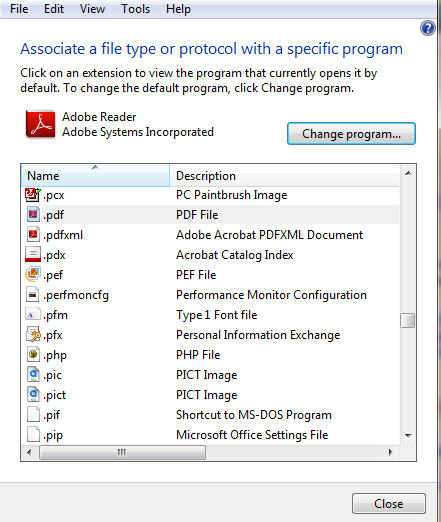
Task: Click the Acrobat Catalog Index description
Action: click(235, 255)
